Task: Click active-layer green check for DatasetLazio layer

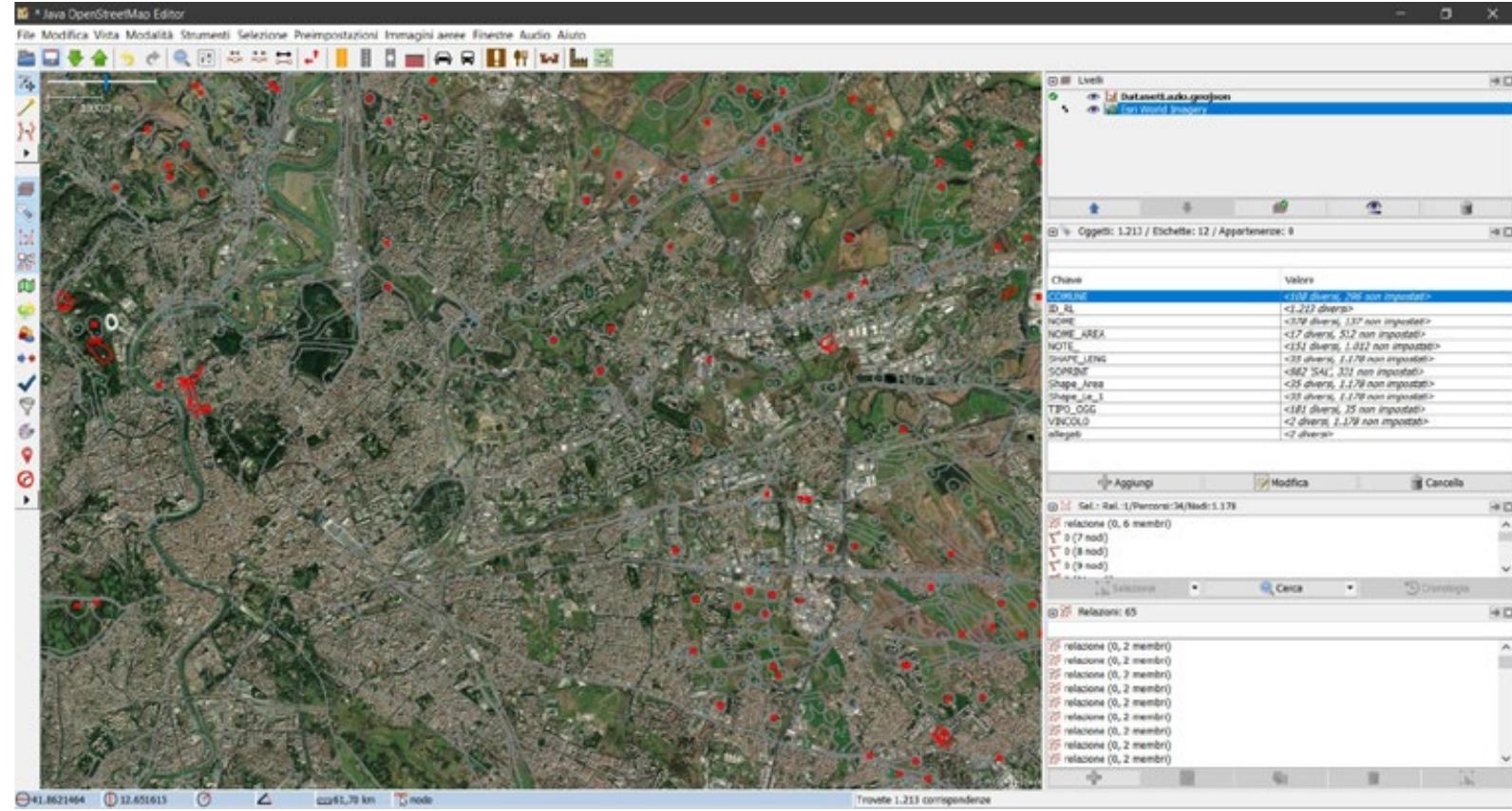Action: tap(1053, 97)
